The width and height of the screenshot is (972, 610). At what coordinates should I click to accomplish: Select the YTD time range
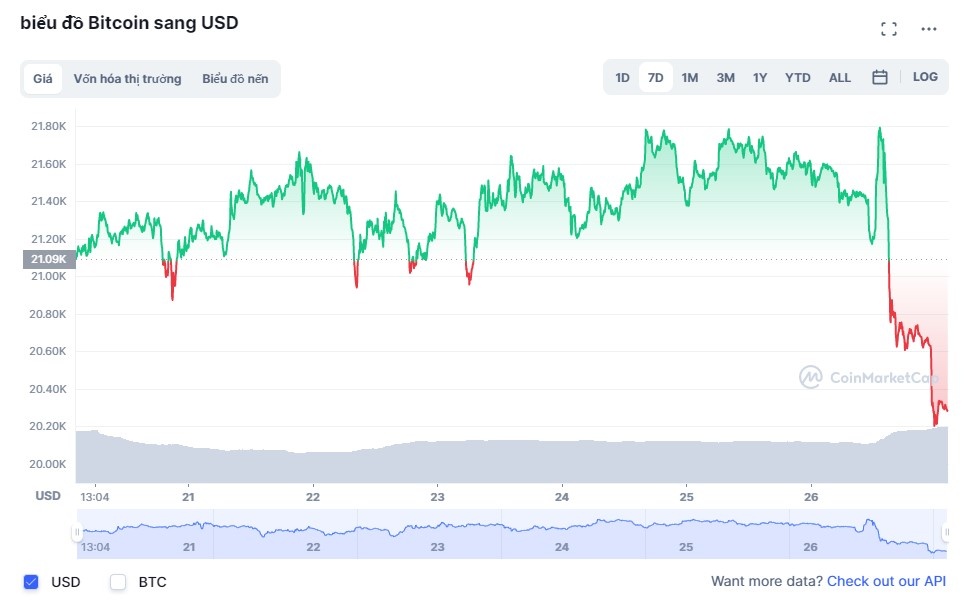[x=797, y=77]
